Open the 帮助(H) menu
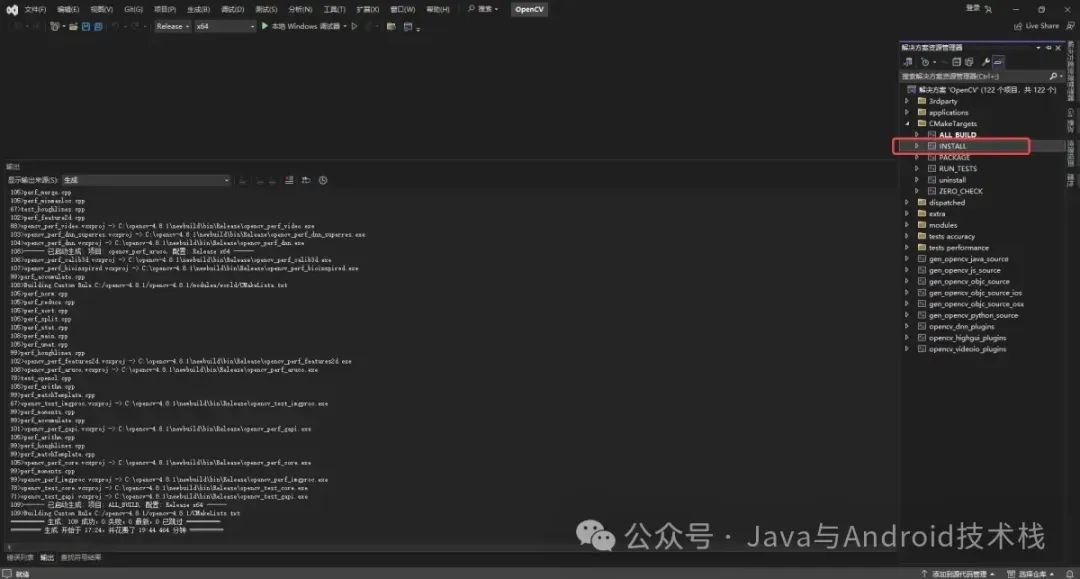Viewport: 1080px width, 579px height. [x=438, y=10]
